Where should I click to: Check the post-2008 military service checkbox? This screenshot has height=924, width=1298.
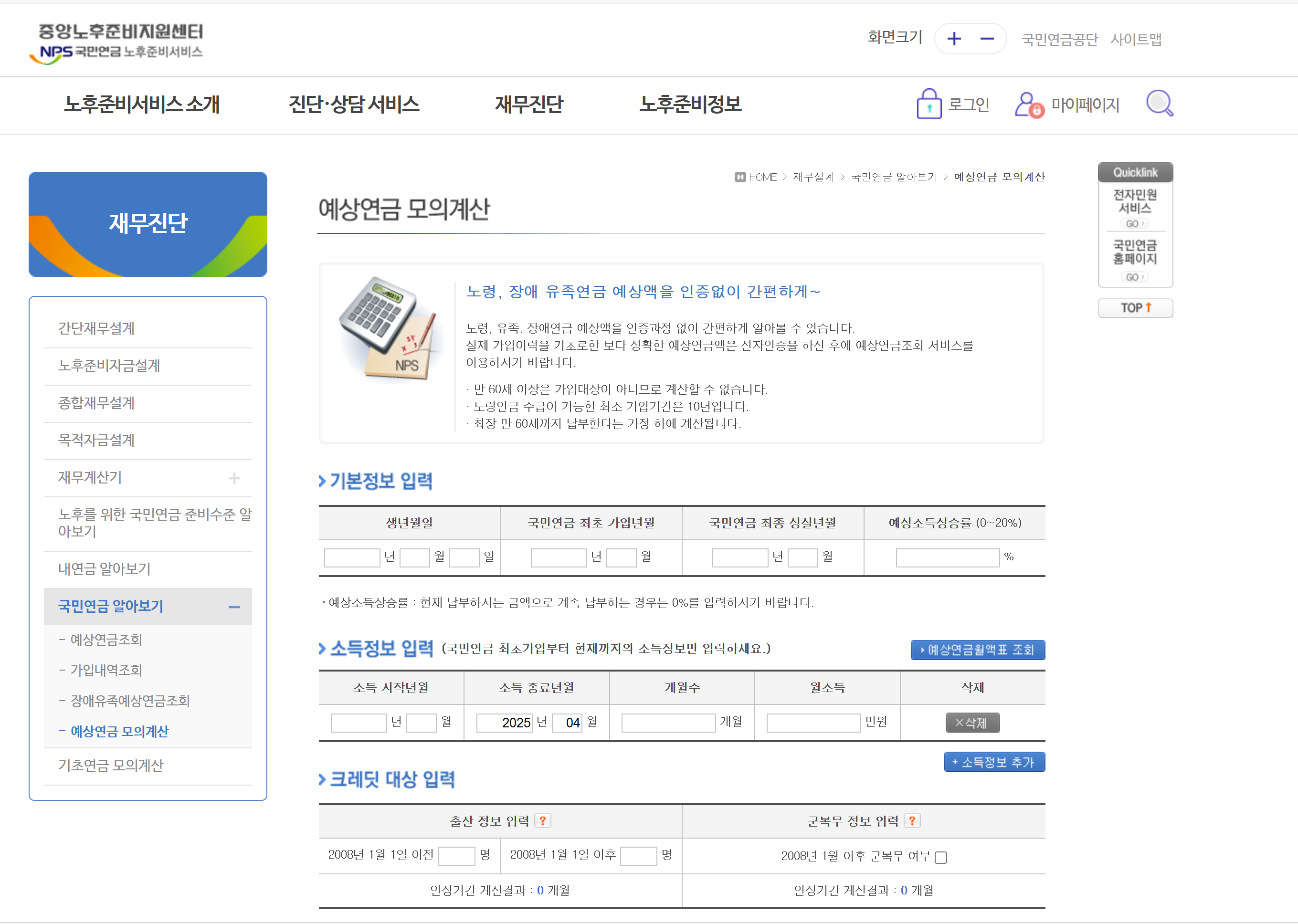[x=941, y=858]
